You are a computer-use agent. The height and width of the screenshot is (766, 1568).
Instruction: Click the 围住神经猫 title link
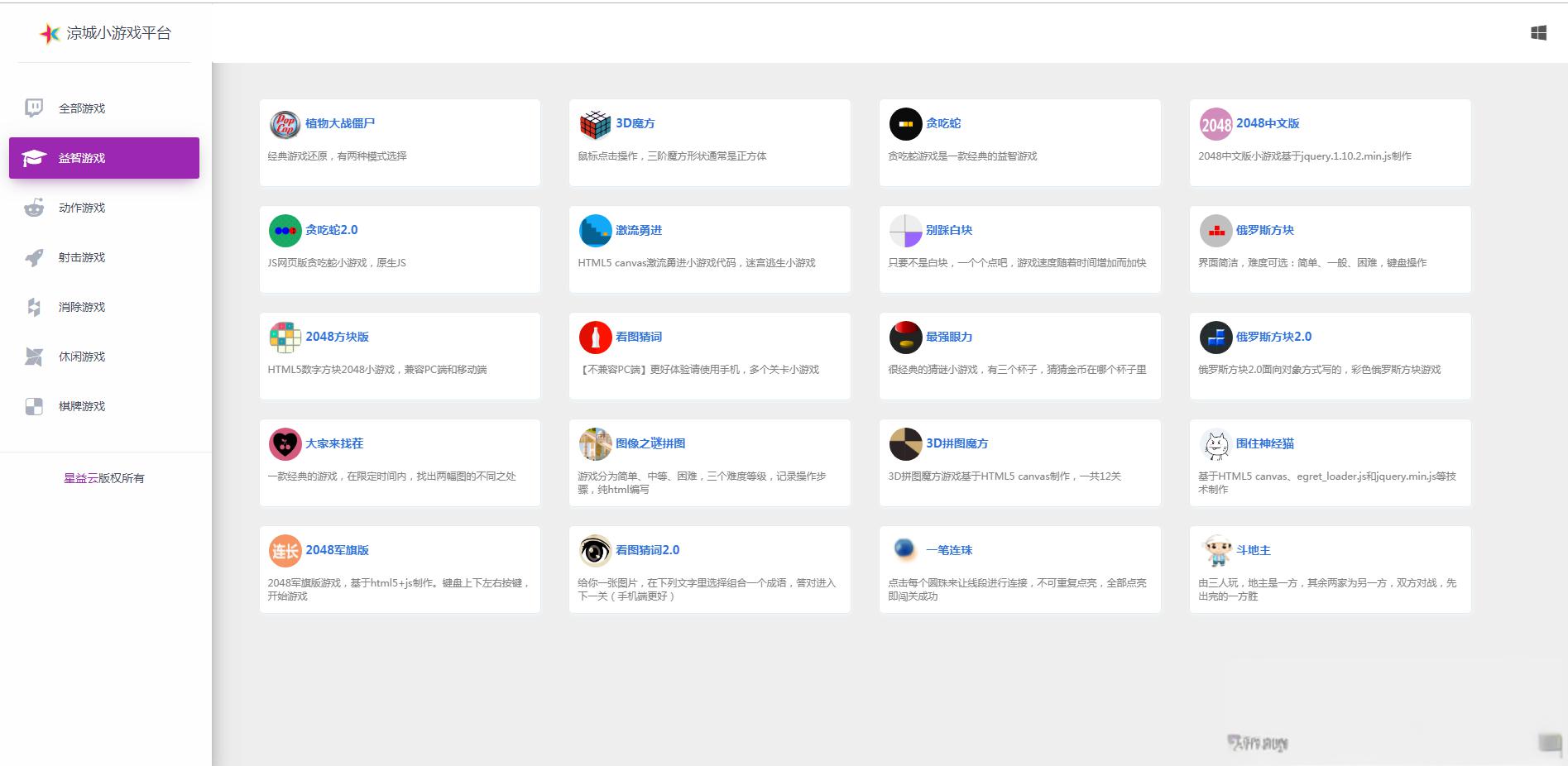(1265, 443)
